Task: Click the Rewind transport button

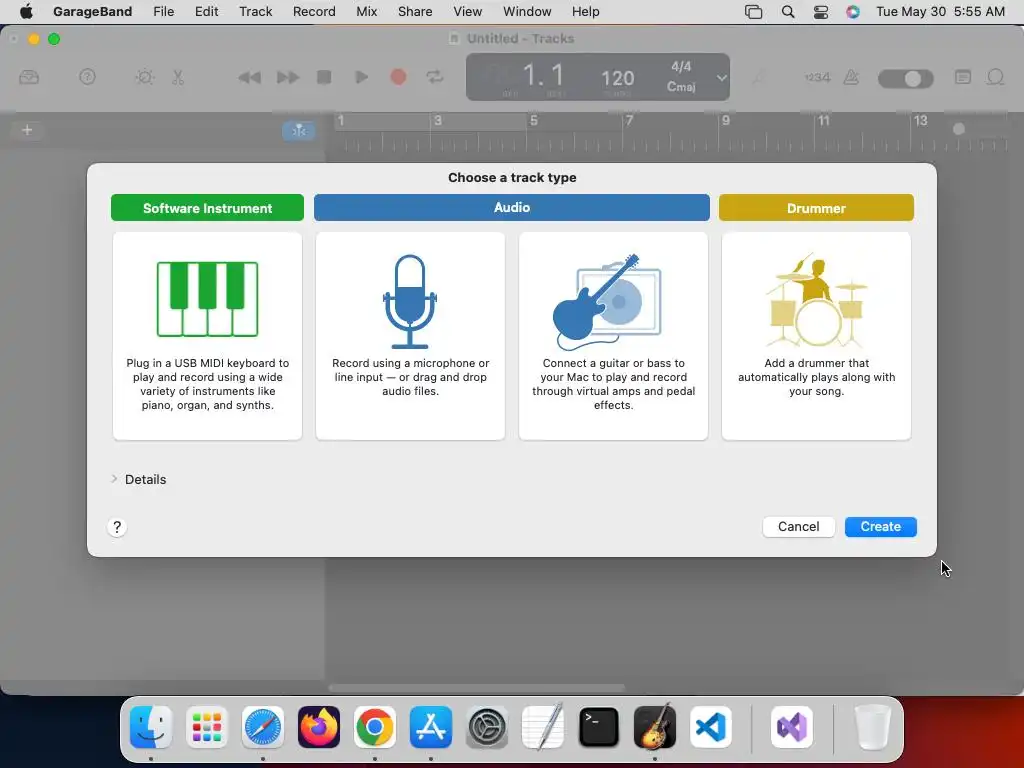Action: [249, 78]
